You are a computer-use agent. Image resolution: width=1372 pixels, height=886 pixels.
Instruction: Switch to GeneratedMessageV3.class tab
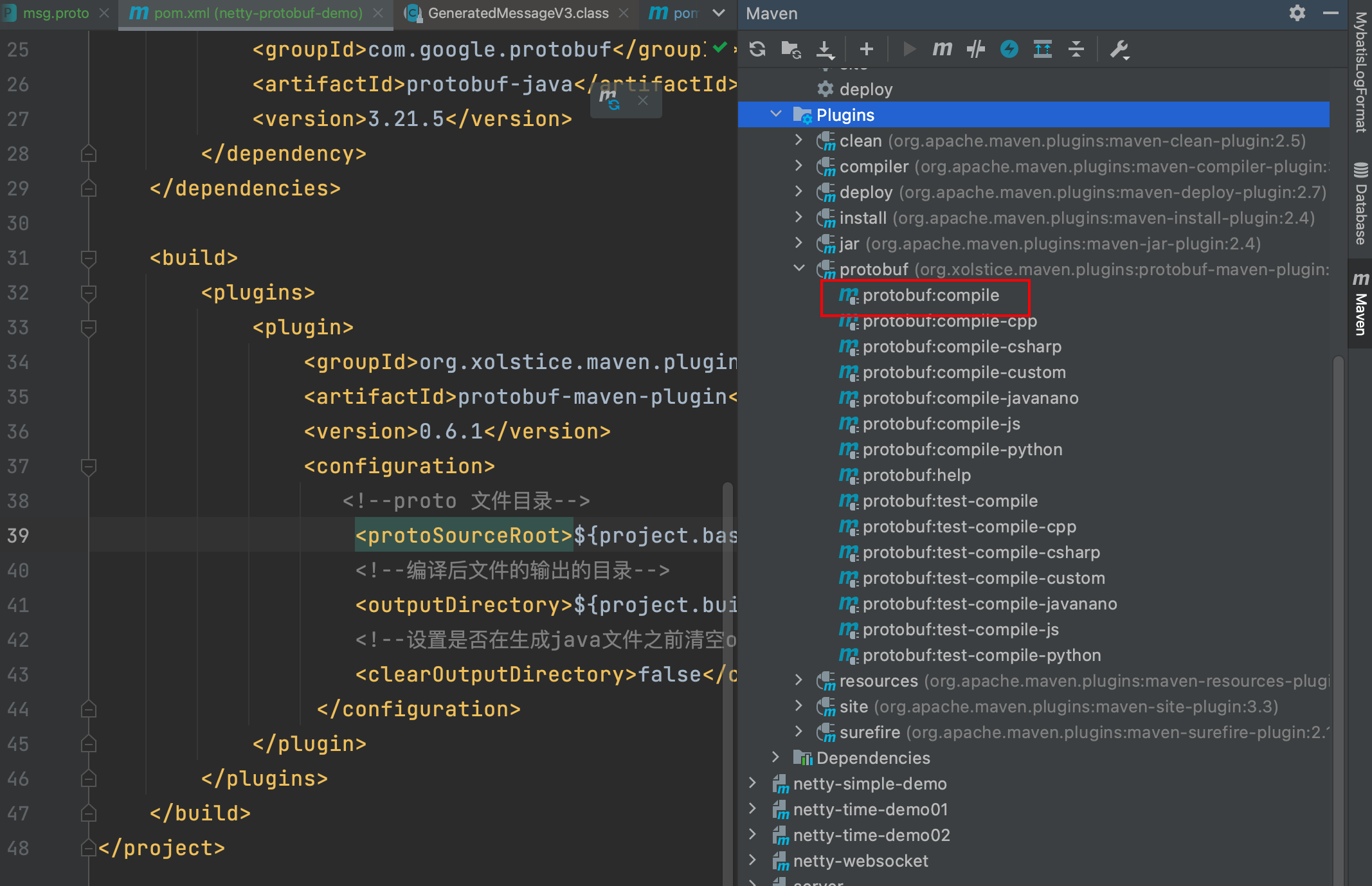click(x=518, y=13)
